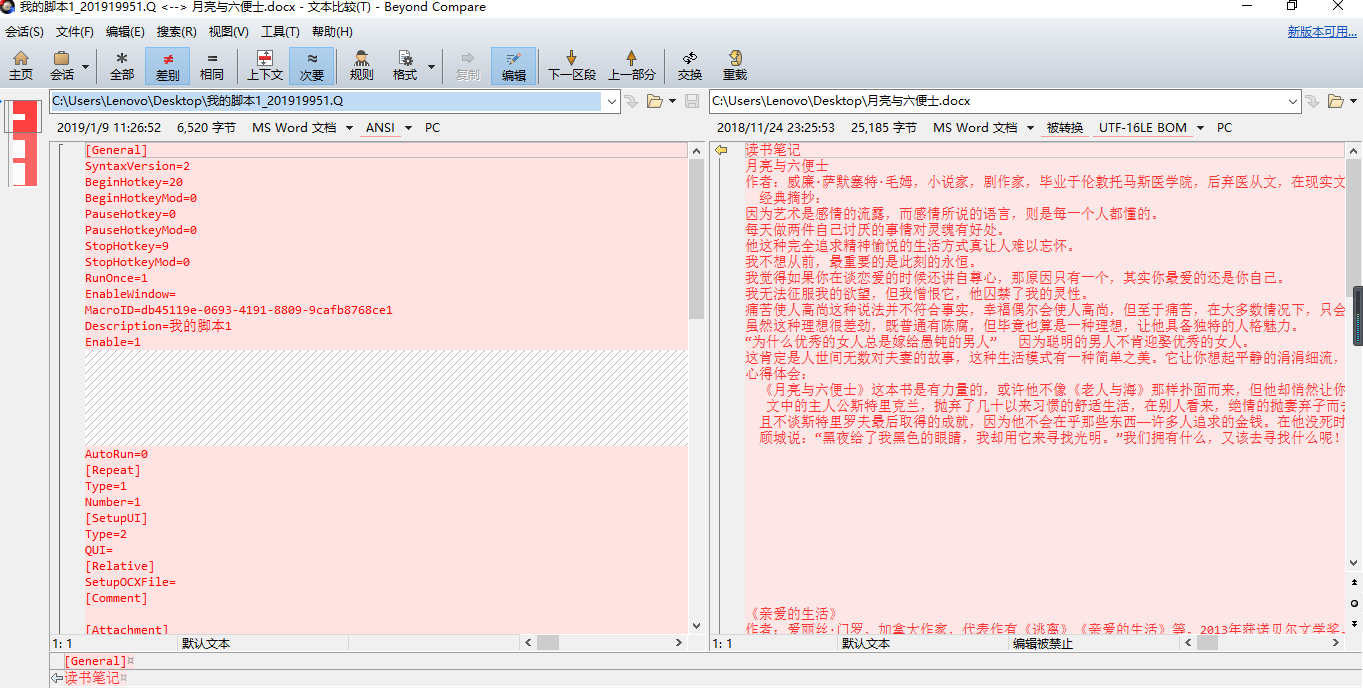The height and width of the screenshot is (688, 1363).
Task: Click the [Repeat] line in left pane
Action: (x=112, y=470)
